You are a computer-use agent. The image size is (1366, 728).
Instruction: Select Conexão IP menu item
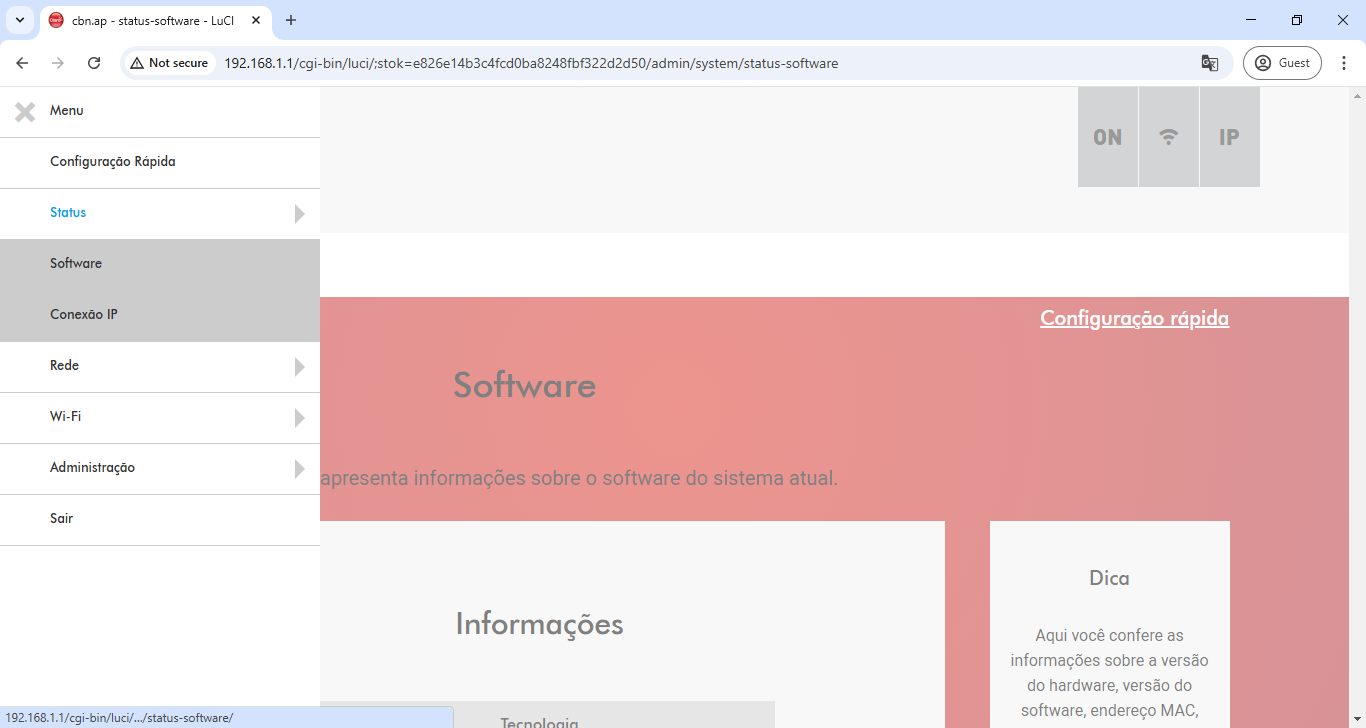tap(84, 315)
